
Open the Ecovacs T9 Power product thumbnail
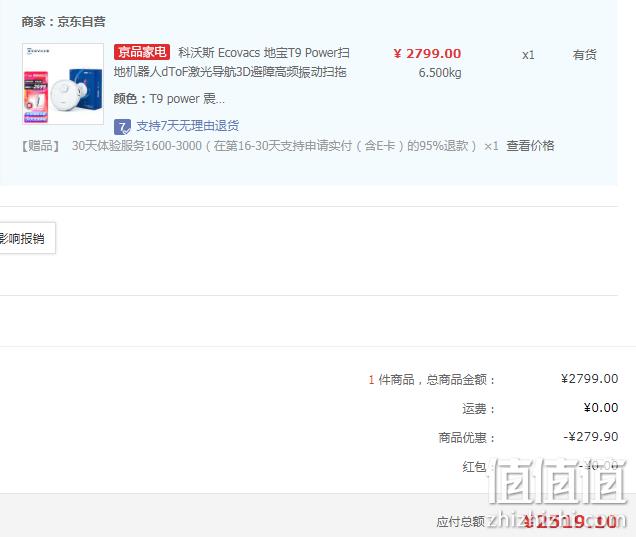(x=63, y=84)
